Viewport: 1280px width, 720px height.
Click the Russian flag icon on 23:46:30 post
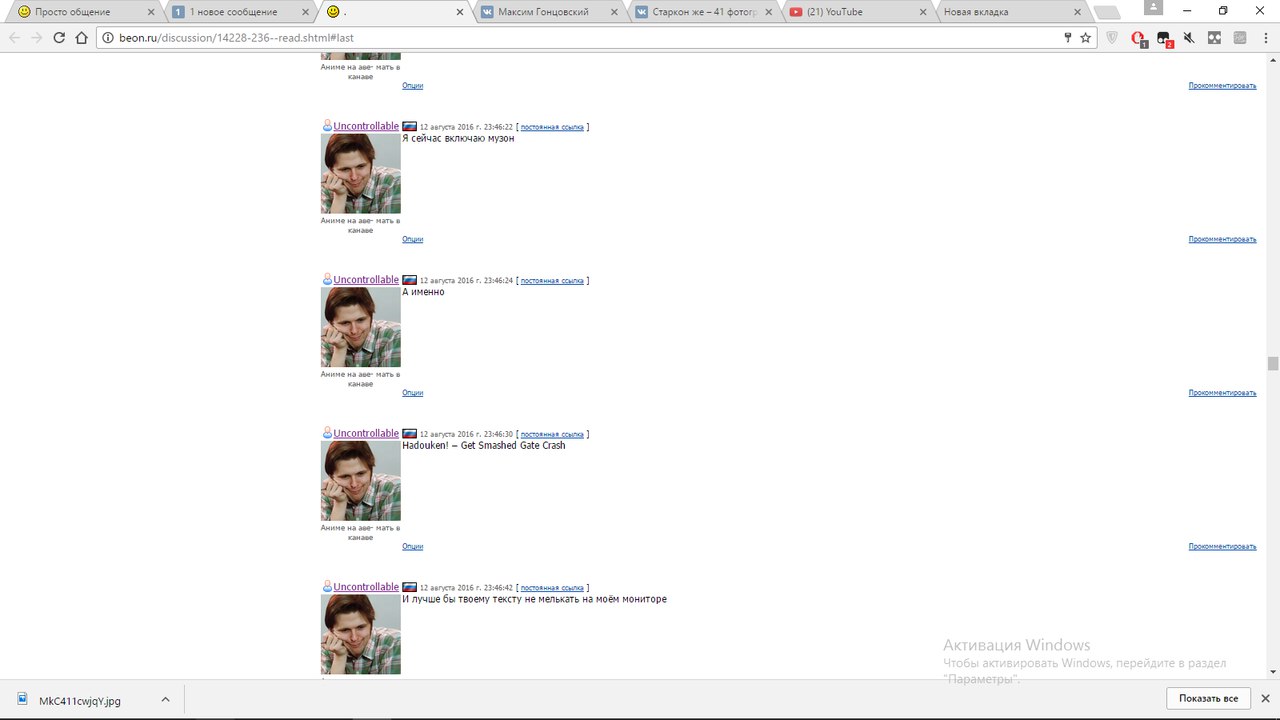pyautogui.click(x=409, y=434)
